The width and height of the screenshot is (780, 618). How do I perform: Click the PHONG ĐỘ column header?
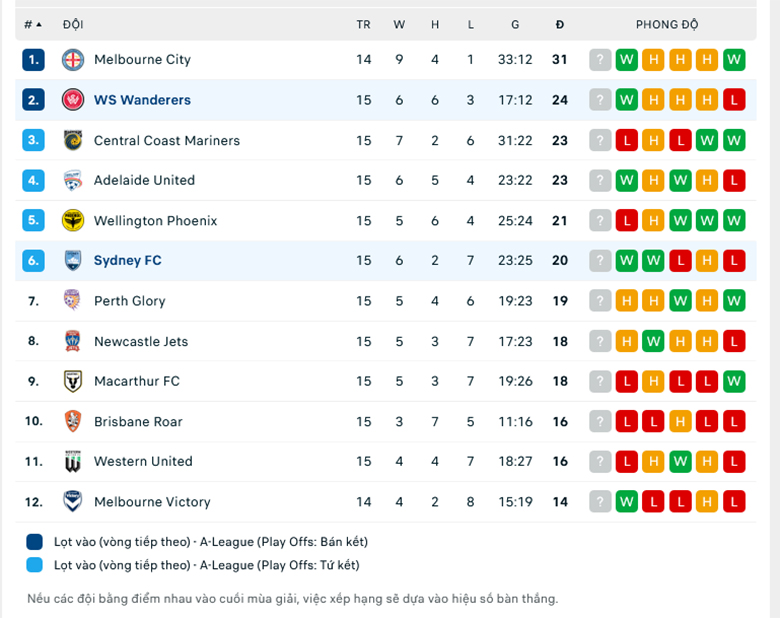(x=666, y=24)
